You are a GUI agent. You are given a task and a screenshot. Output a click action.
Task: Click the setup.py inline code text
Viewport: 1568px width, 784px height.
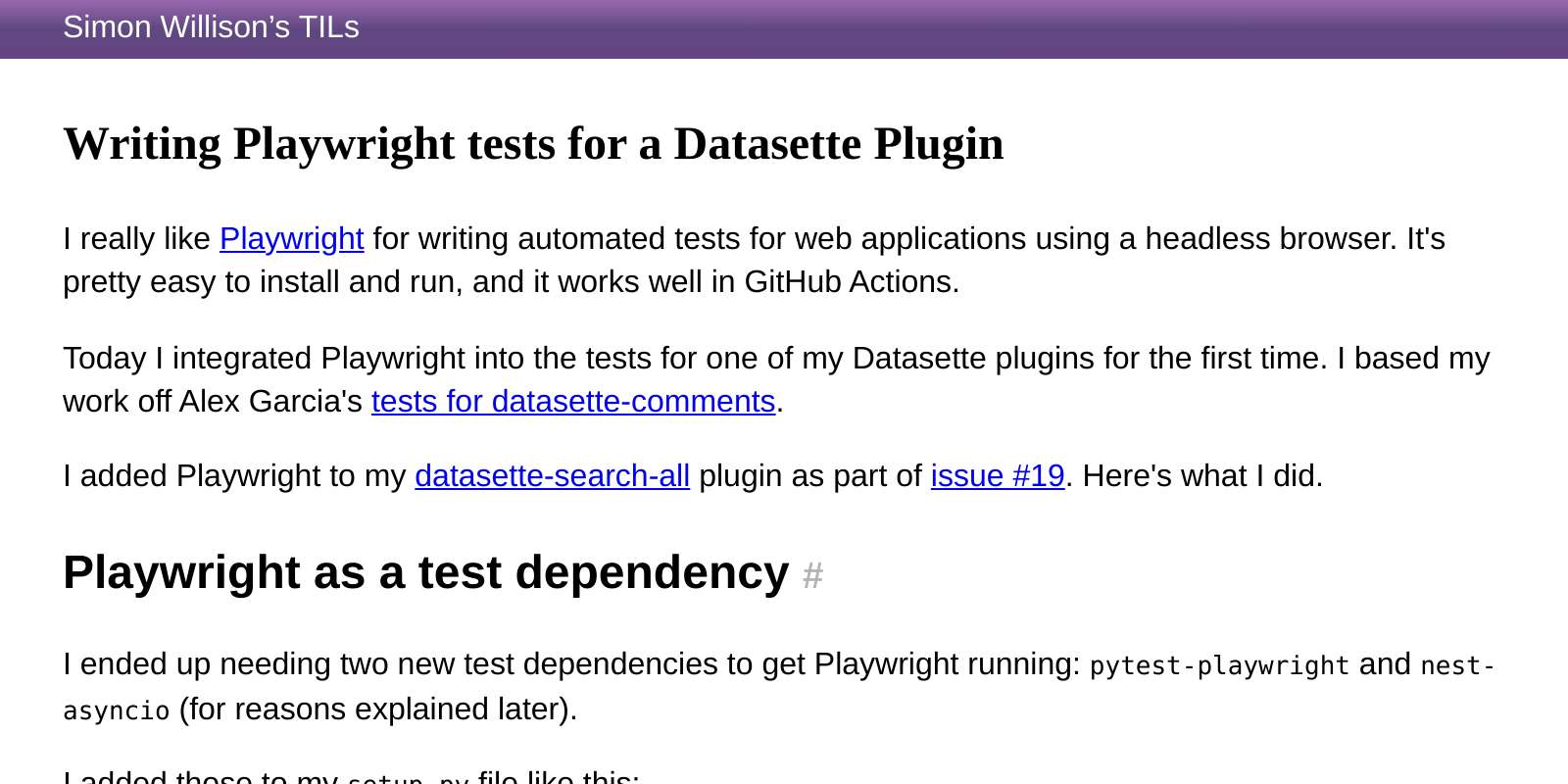(408, 779)
